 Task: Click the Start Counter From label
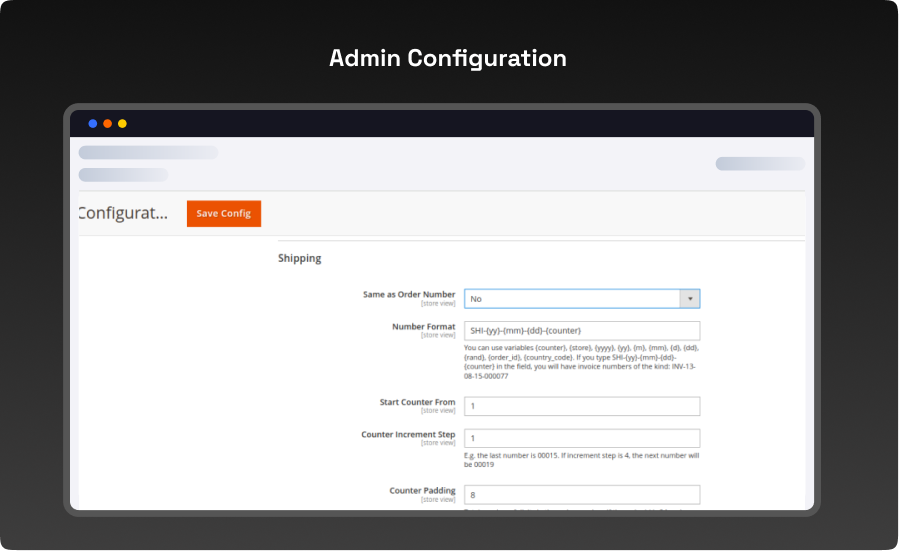click(x=417, y=402)
